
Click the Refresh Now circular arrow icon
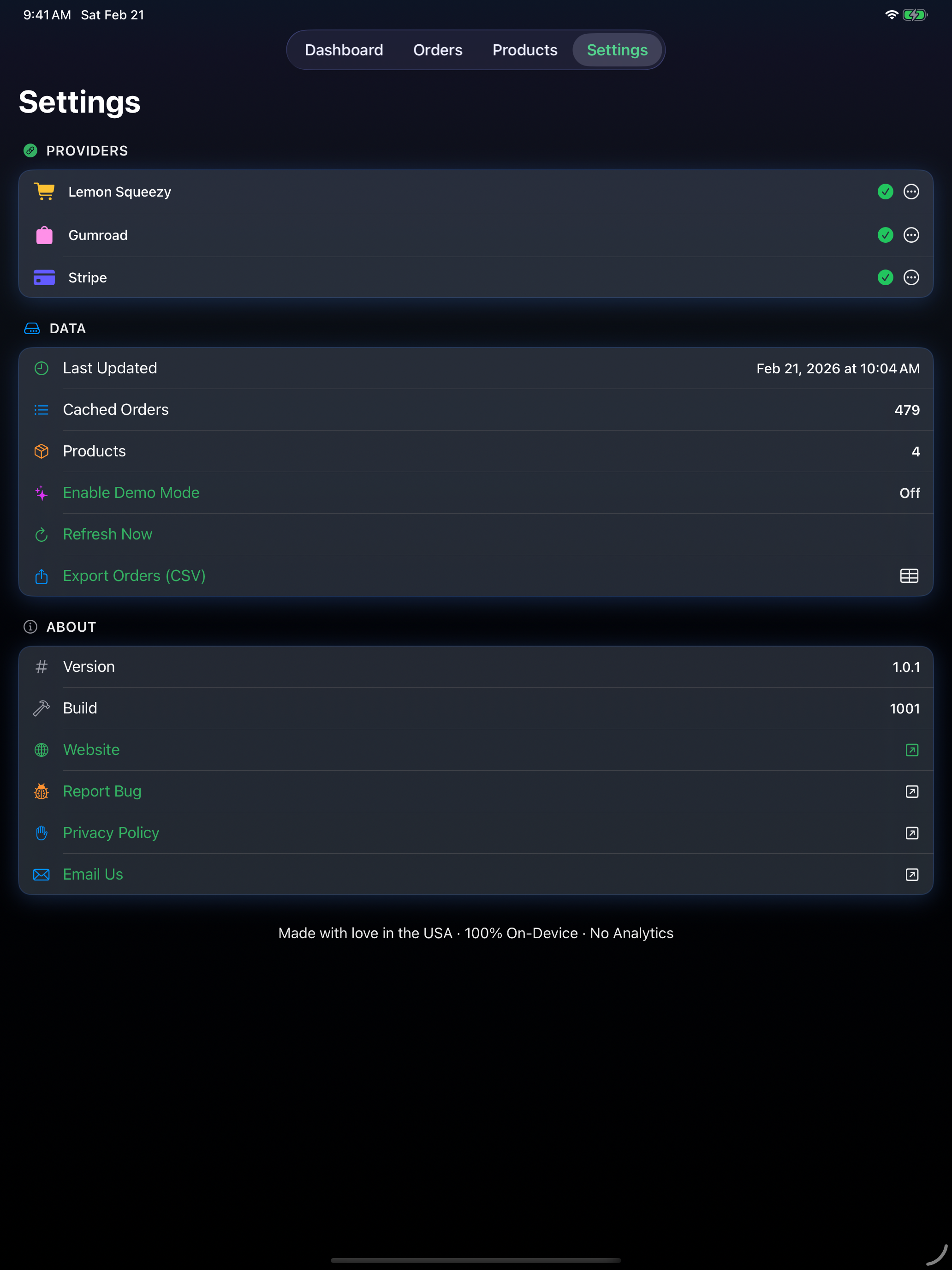point(42,534)
